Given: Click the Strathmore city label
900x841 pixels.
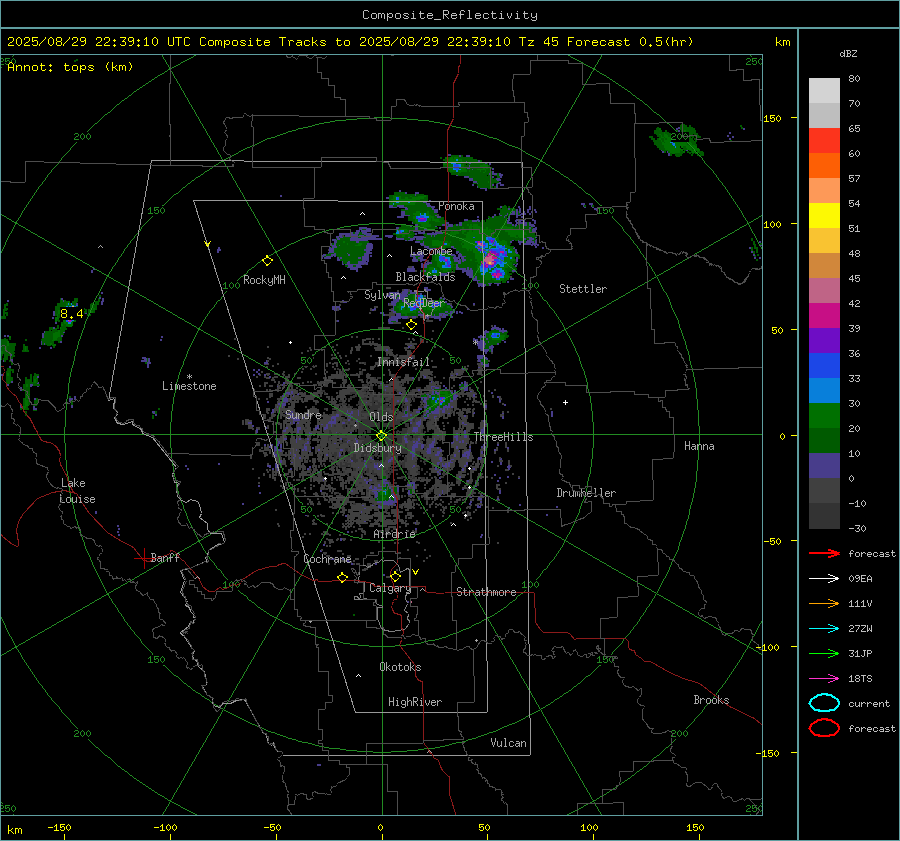Looking at the screenshot, I should coord(486,592).
